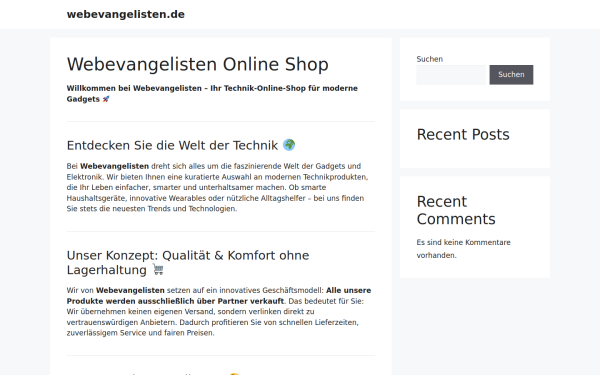The image size is (600, 375).
Task: Click the dark Suchen search button
Action: click(511, 75)
